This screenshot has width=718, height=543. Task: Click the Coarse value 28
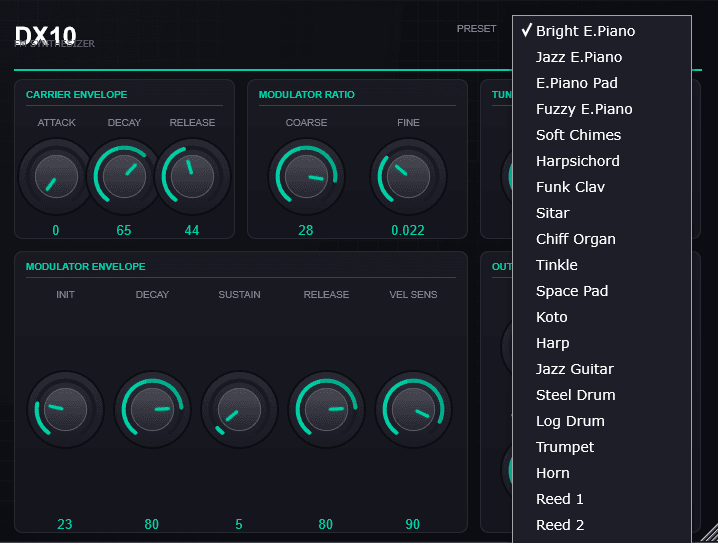[306, 230]
